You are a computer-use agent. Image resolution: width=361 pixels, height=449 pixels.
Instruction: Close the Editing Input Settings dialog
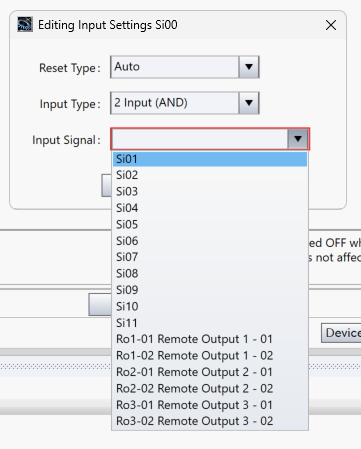[331, 25]
